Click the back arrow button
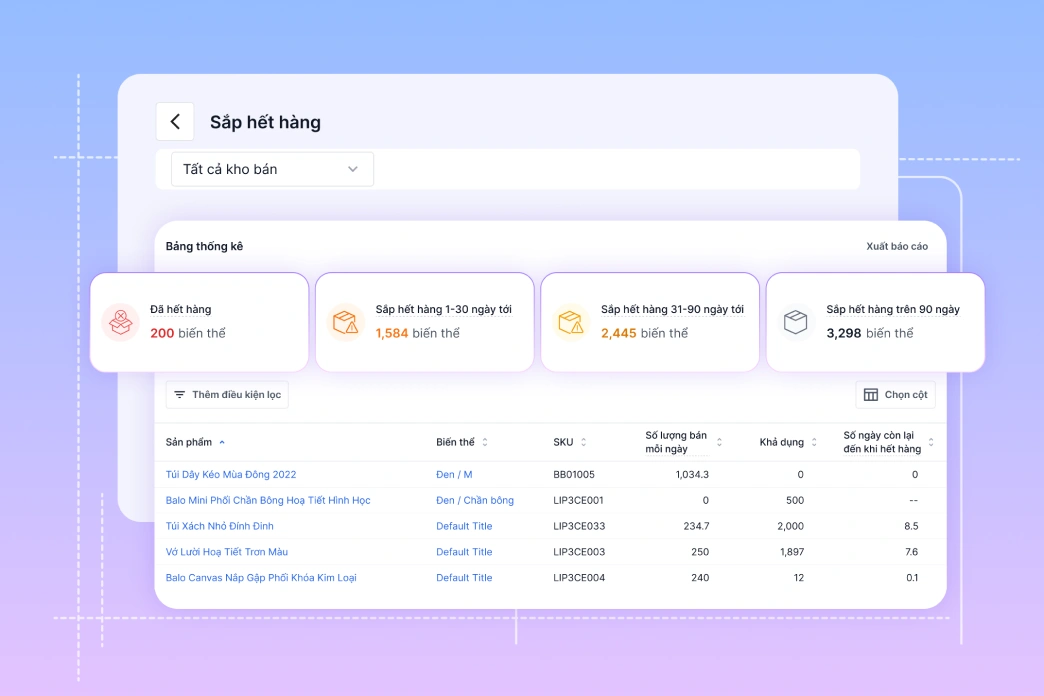Viewport: 1044px width, 696px height. 175,122
